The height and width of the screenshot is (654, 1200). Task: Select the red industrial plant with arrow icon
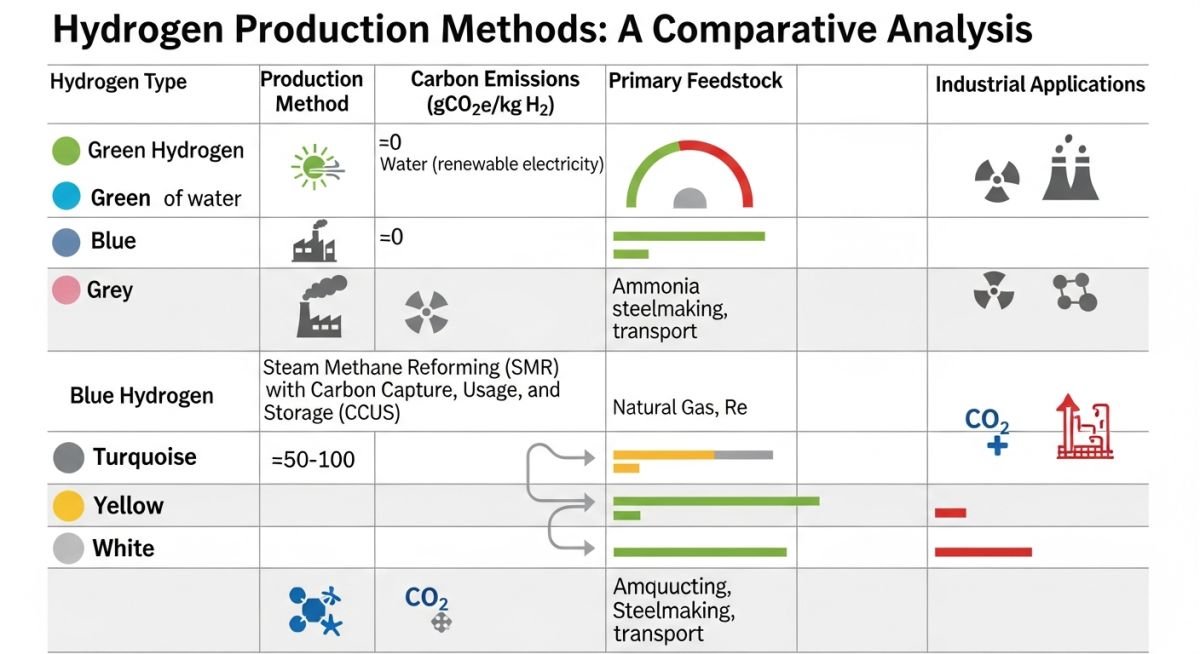1085,426
